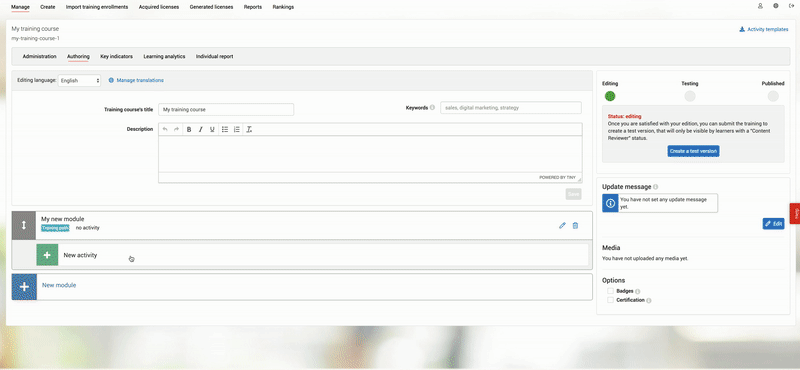Delete My new module with trash icon
This screenshot has width=800, height=370.
click(576, 225)
